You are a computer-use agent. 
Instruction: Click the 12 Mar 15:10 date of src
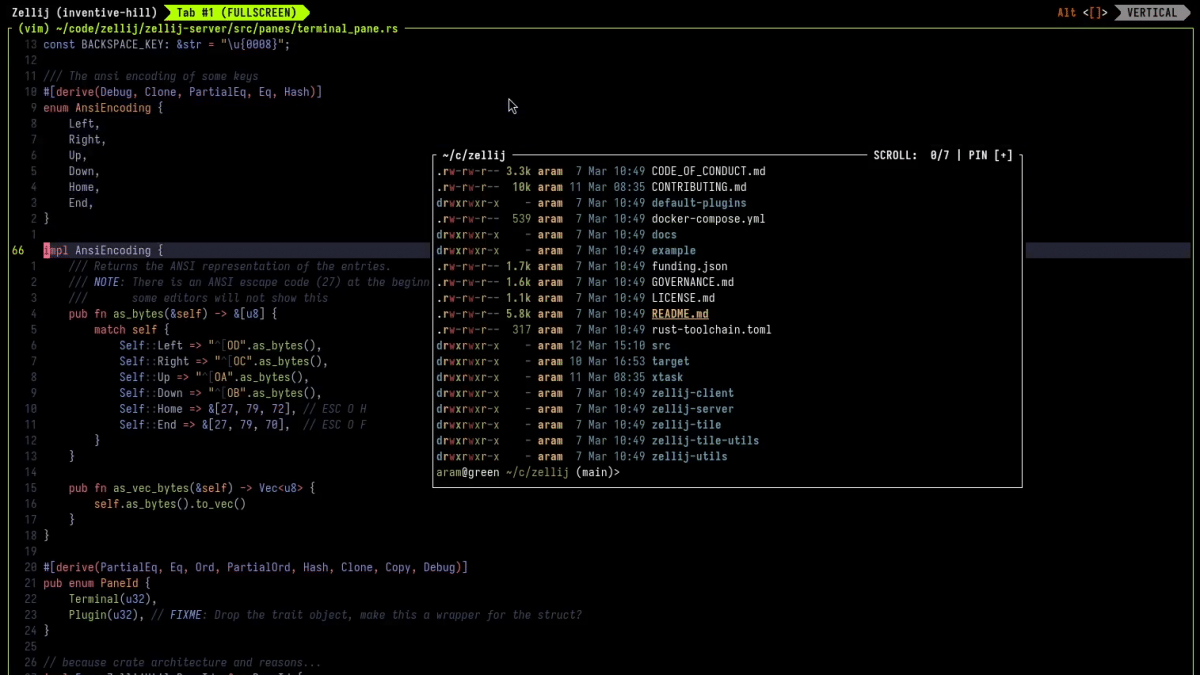pos(607,346)
